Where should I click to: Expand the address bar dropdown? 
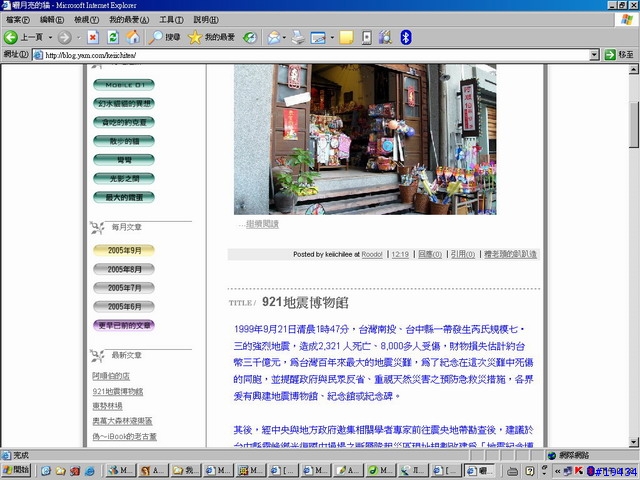[x=594, y=55]
